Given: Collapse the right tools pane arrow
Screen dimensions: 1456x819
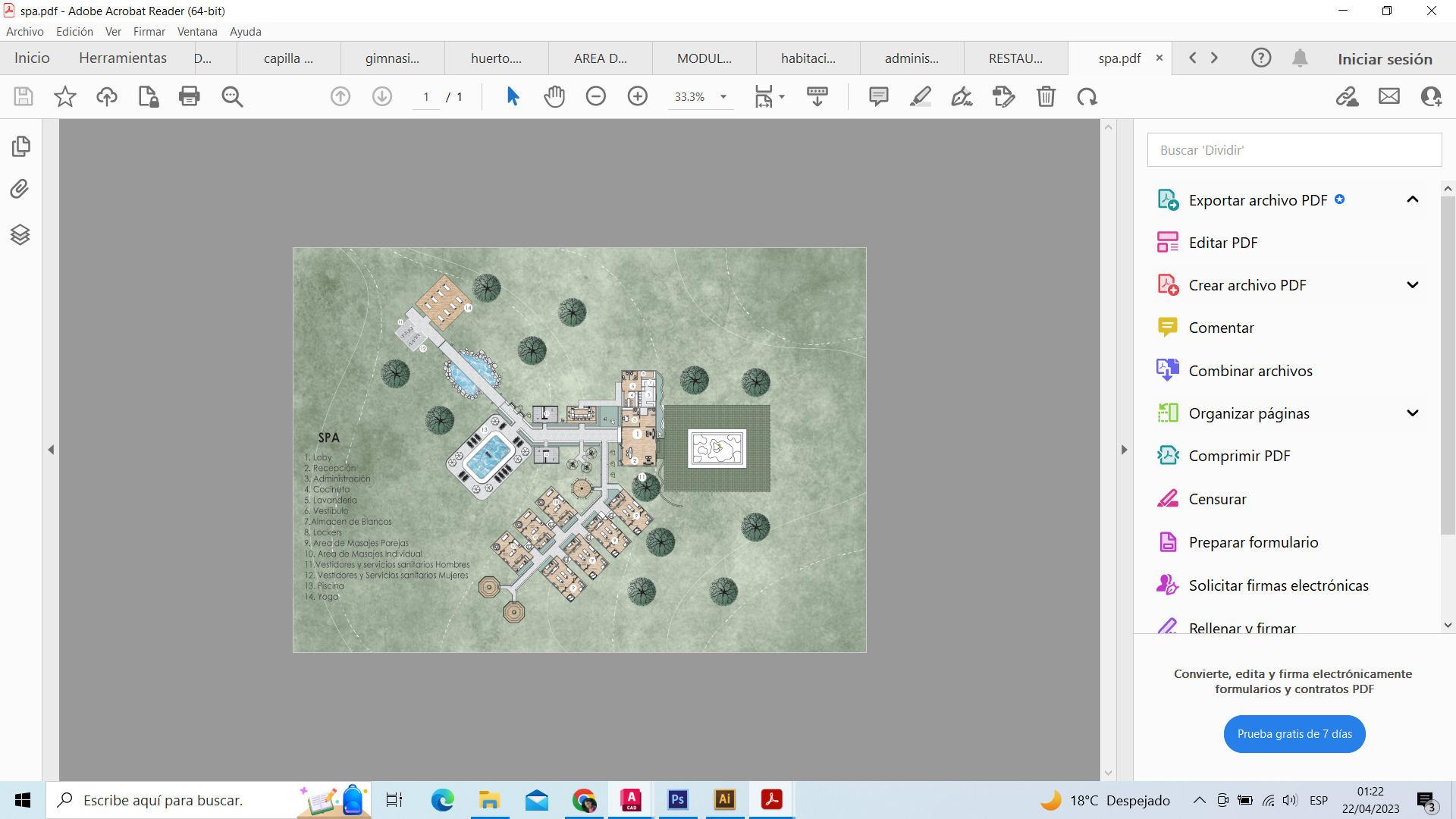Looking at the screenshot, I should pyautogui.click(x=1124, y=450).
